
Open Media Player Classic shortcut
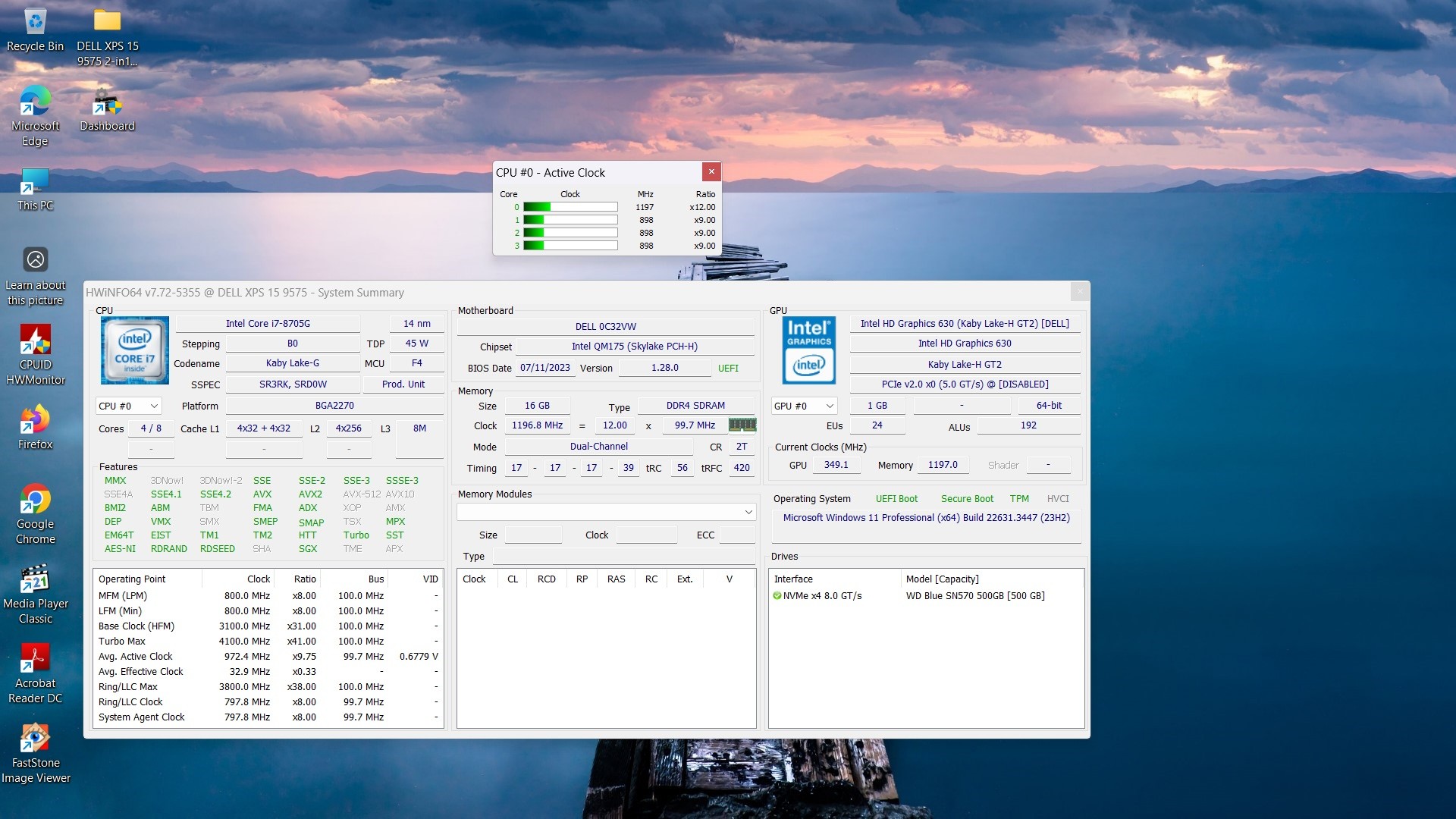click(35, 594)
